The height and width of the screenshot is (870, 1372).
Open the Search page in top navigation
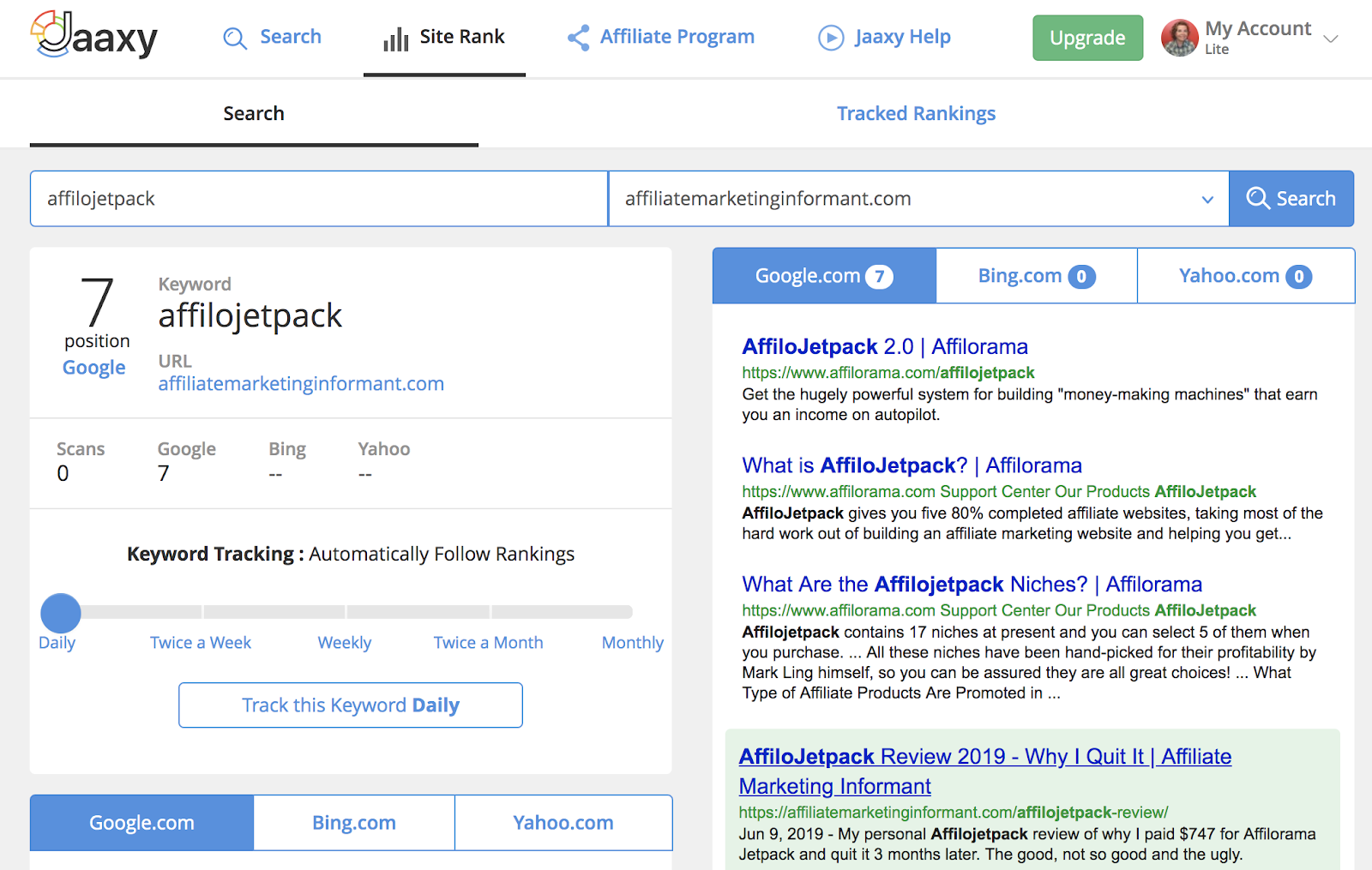[x=272, y=37]
